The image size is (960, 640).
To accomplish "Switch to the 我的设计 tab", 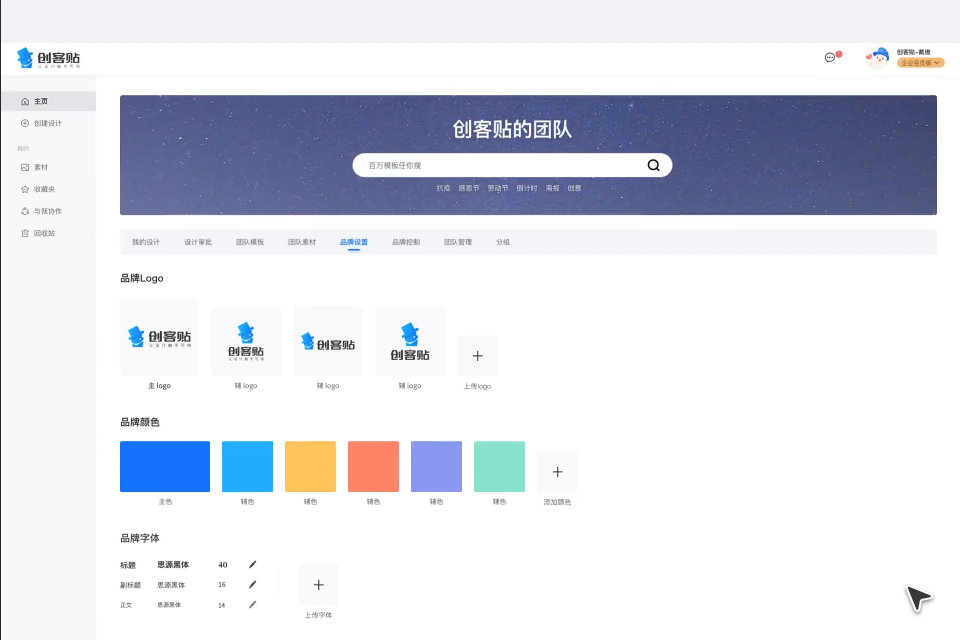I will pos(146,242).
